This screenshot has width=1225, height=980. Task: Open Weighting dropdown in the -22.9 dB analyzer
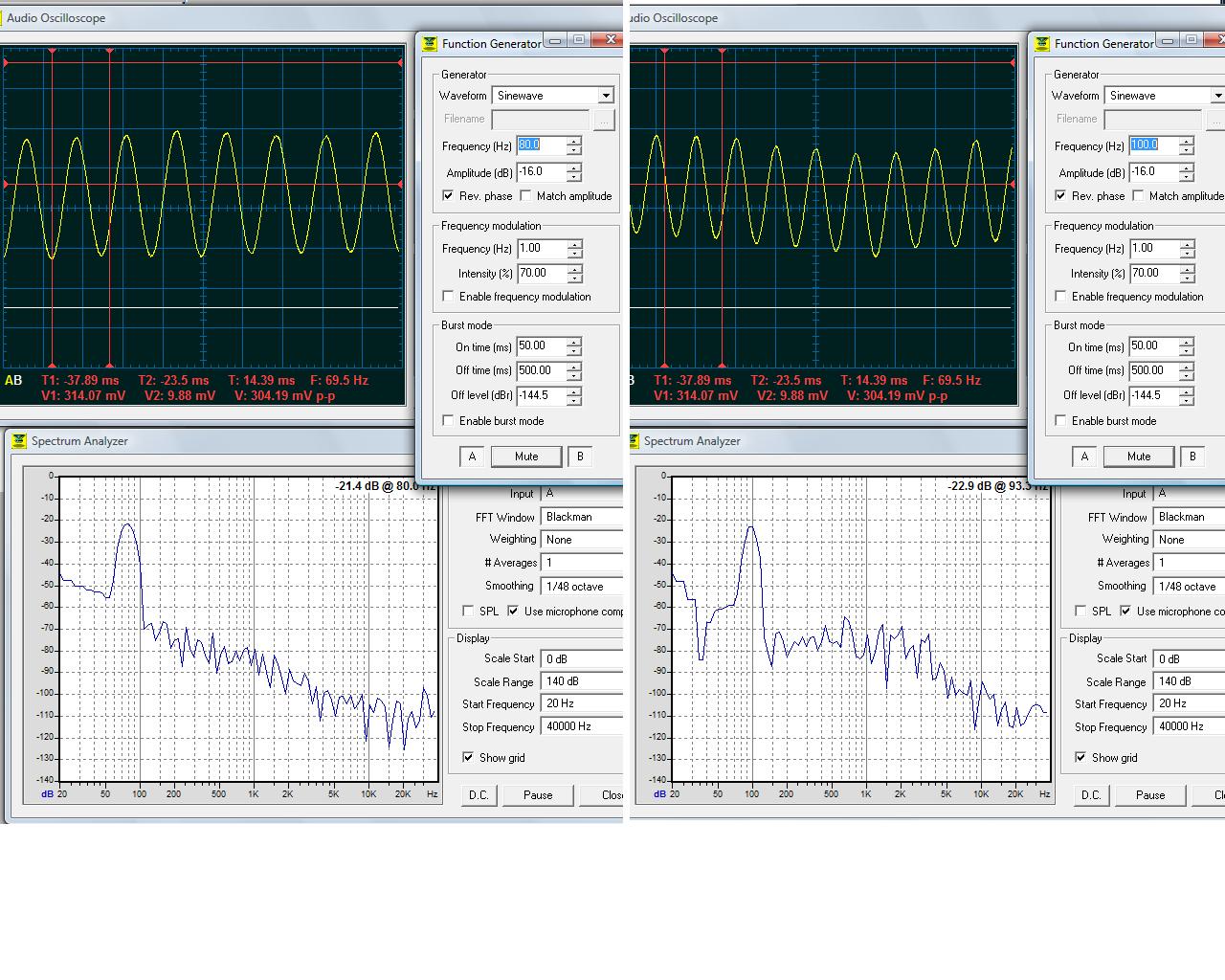click(1189, 540)
